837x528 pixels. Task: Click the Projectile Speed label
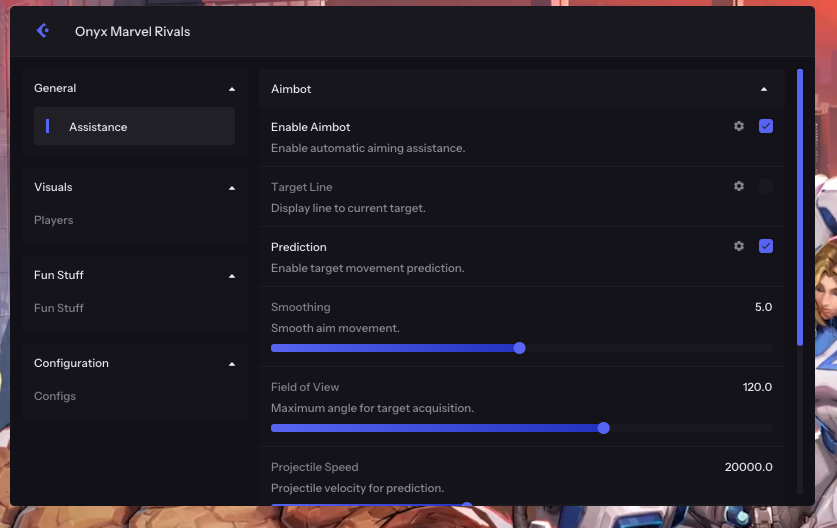pyautogui.click(x=314, y=467)
